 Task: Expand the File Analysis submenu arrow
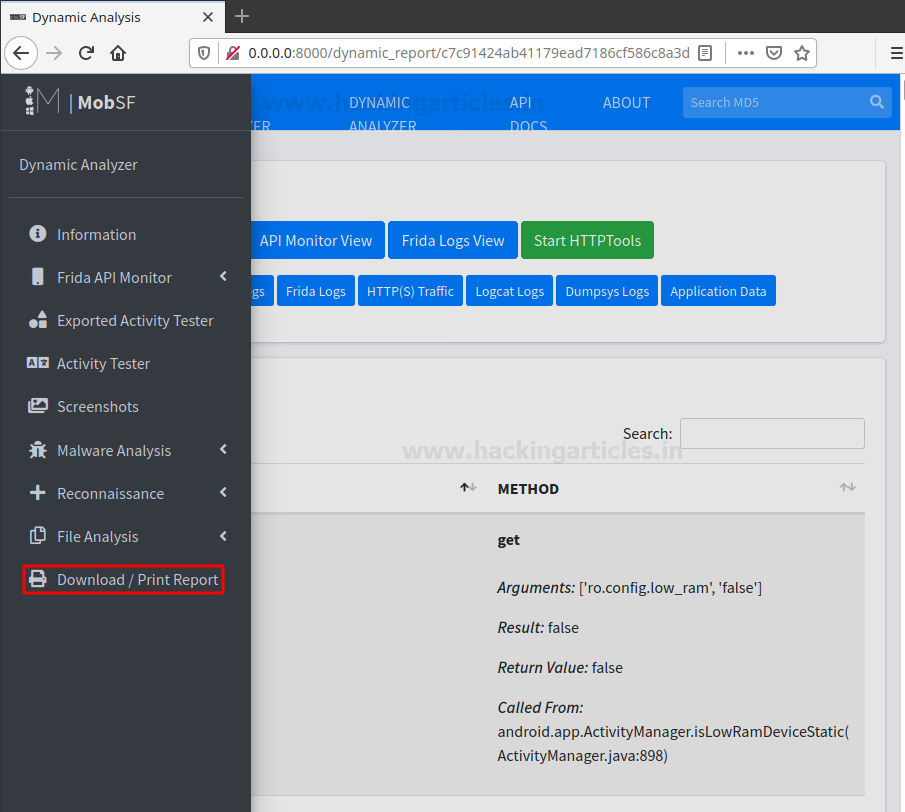(x=223, y=536)
